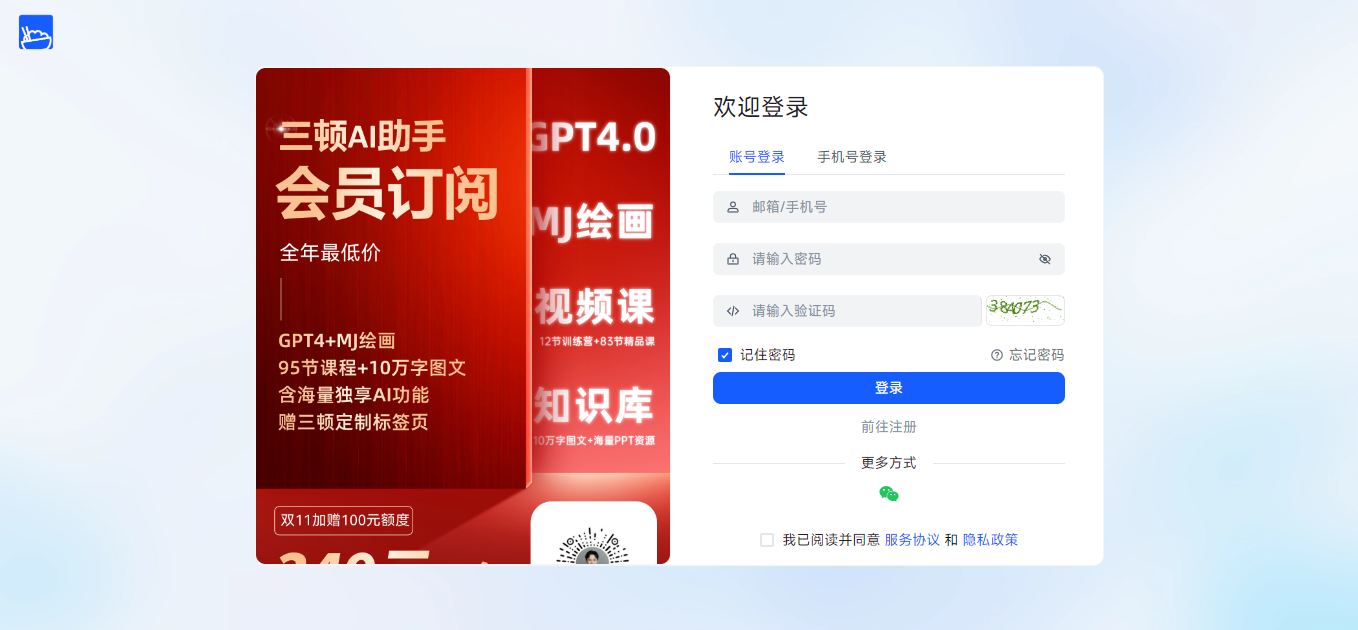Click the 会员订阅 banner headline

[387, 194]
